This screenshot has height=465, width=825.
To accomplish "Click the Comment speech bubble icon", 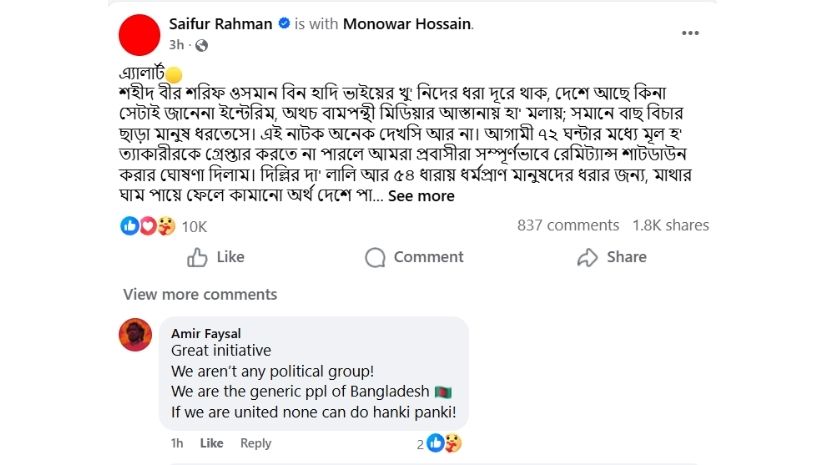I will click(x=375, y=257).
